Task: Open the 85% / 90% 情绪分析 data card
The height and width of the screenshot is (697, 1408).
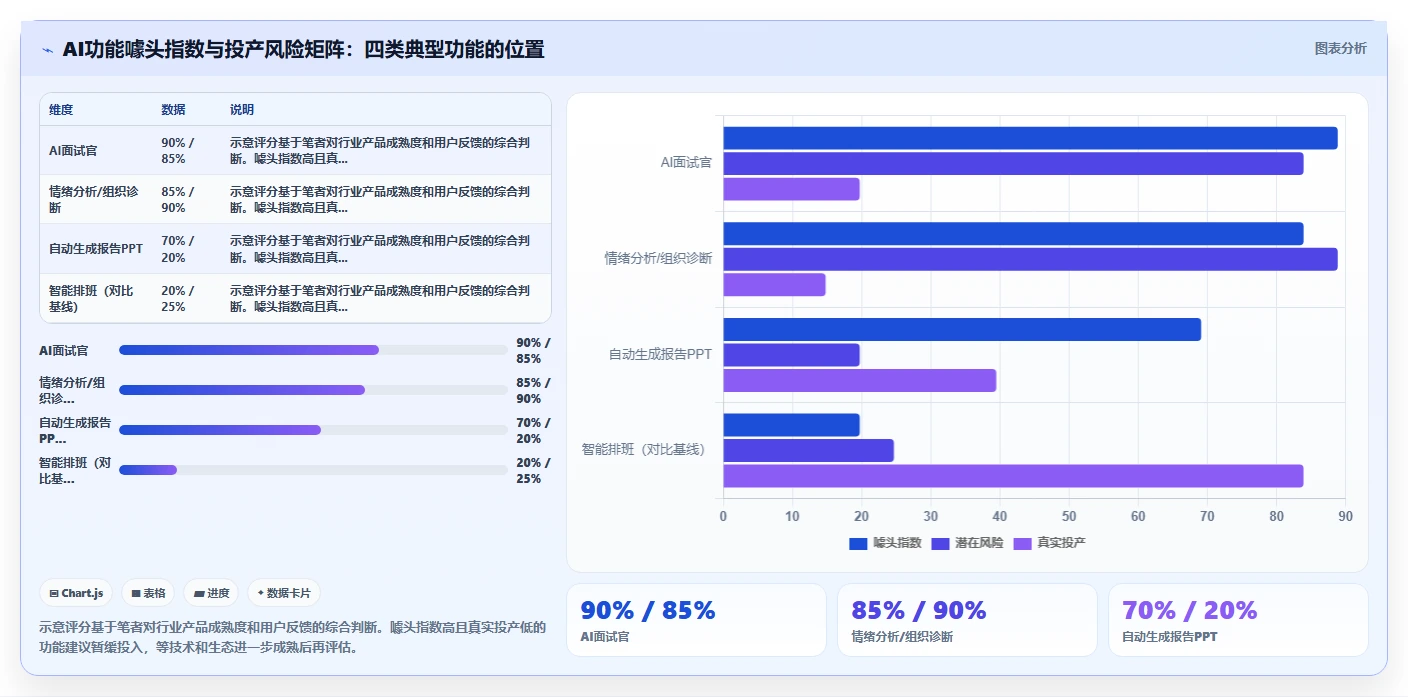Action: pos(967,620)
